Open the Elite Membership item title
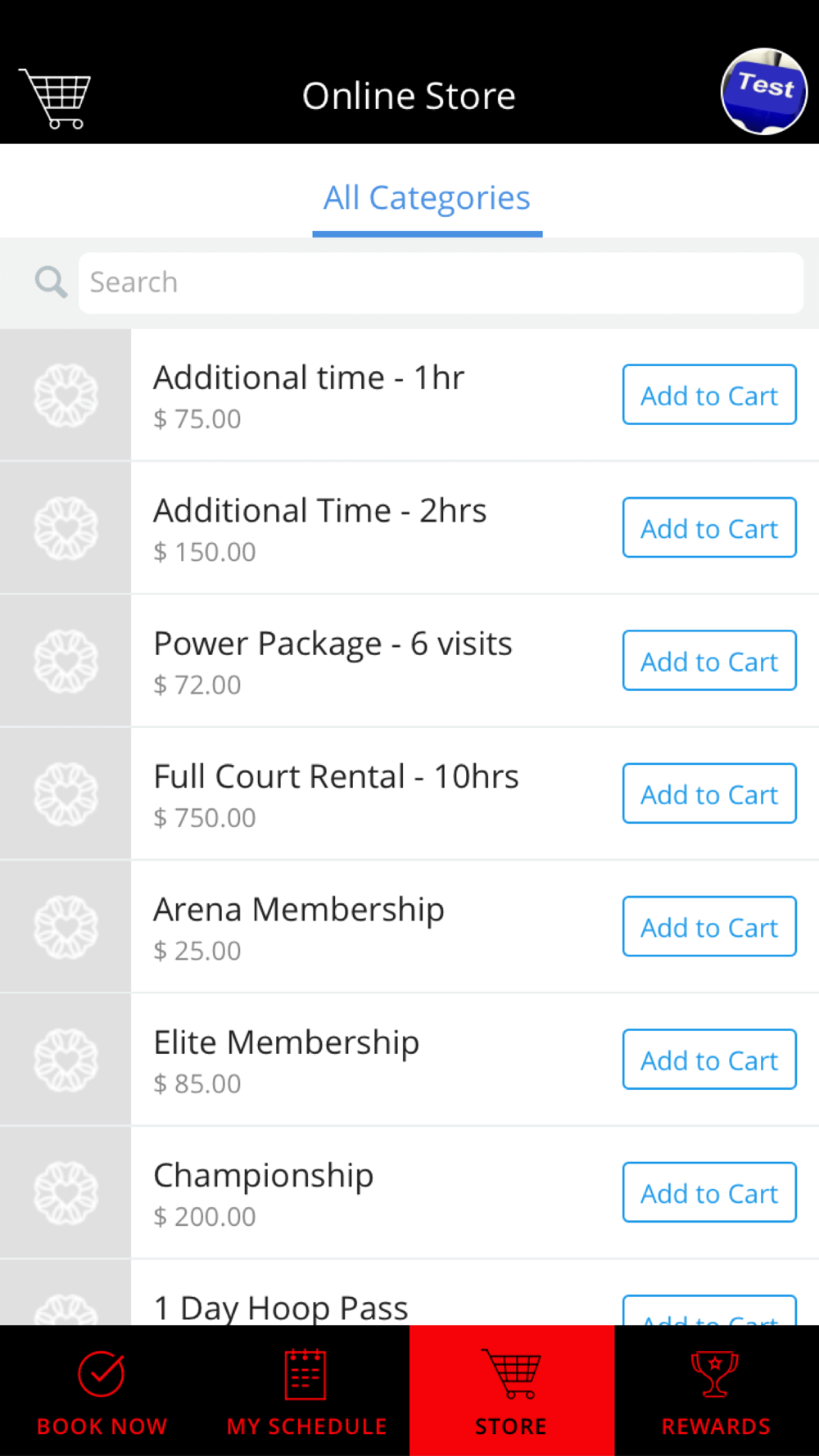The width and height of the screenshot is (819, 1456). (x=287, y=1042)
